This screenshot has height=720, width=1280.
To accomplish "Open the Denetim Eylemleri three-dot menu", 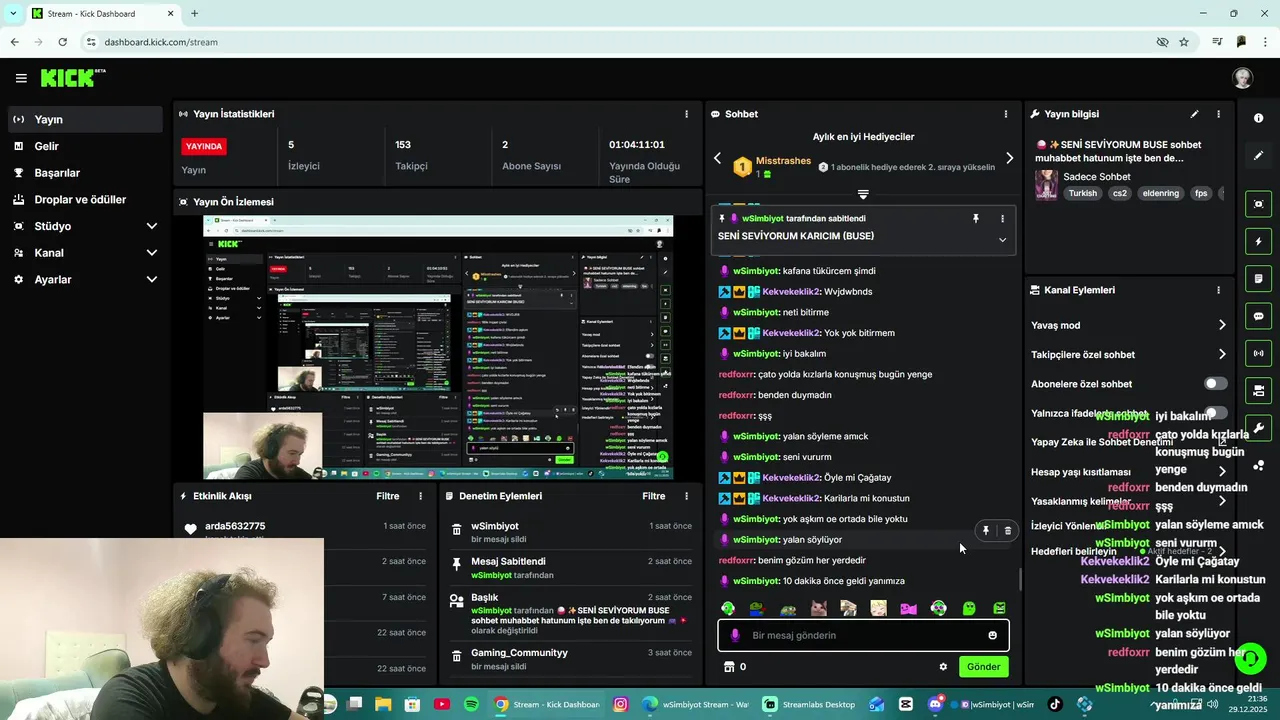I will coord(686,496).
